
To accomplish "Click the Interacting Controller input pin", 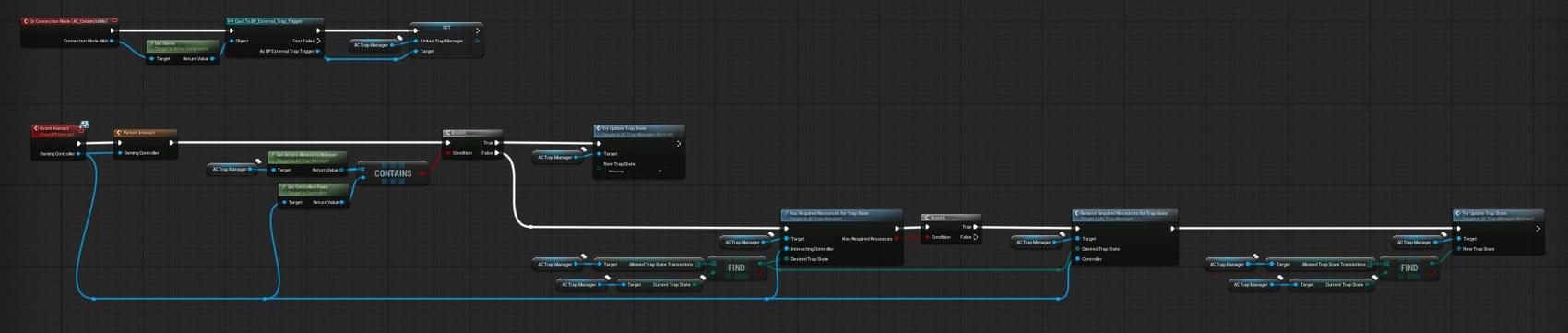I will coord(787,249).
